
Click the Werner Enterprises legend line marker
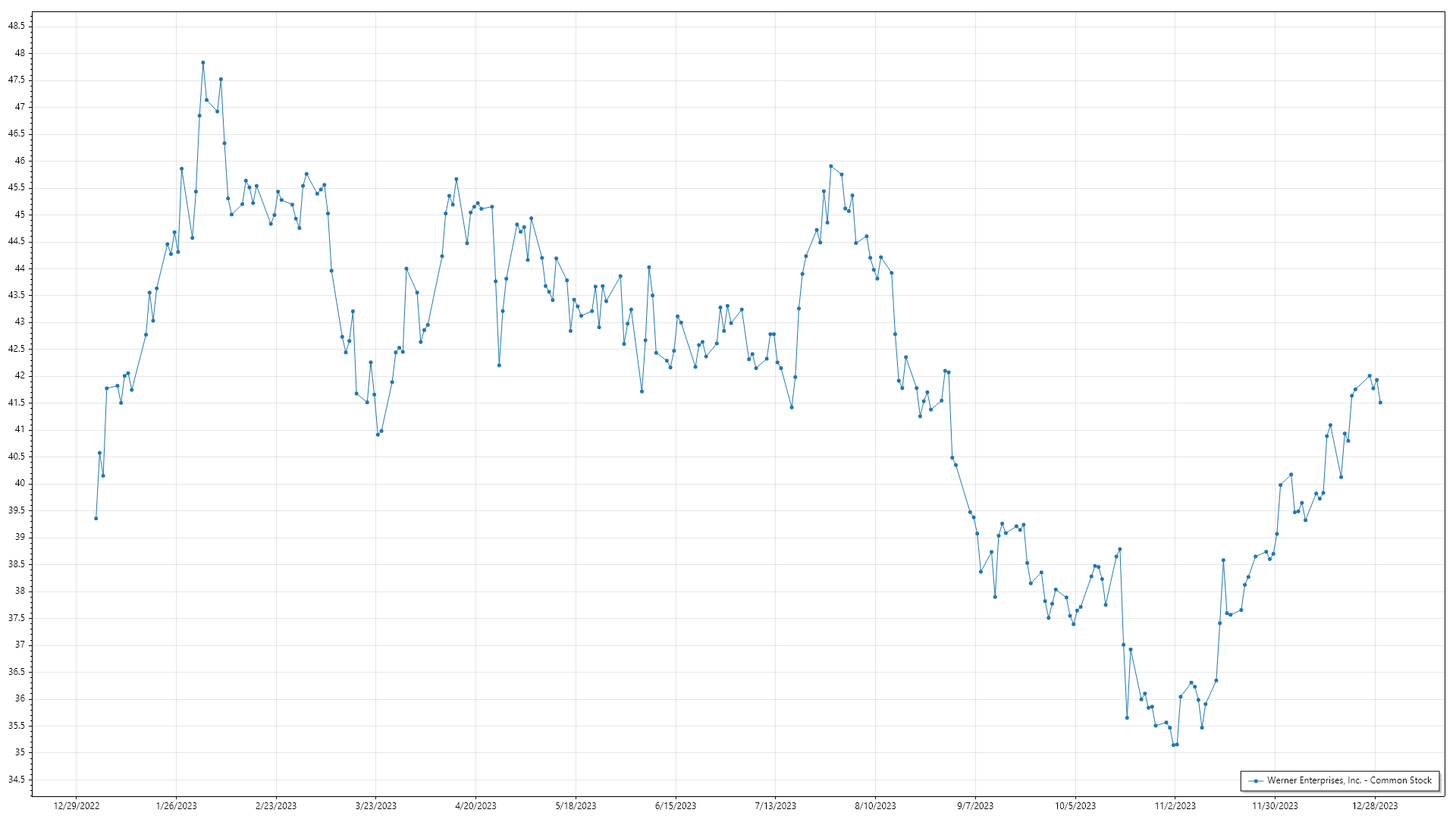(1256, 780)
